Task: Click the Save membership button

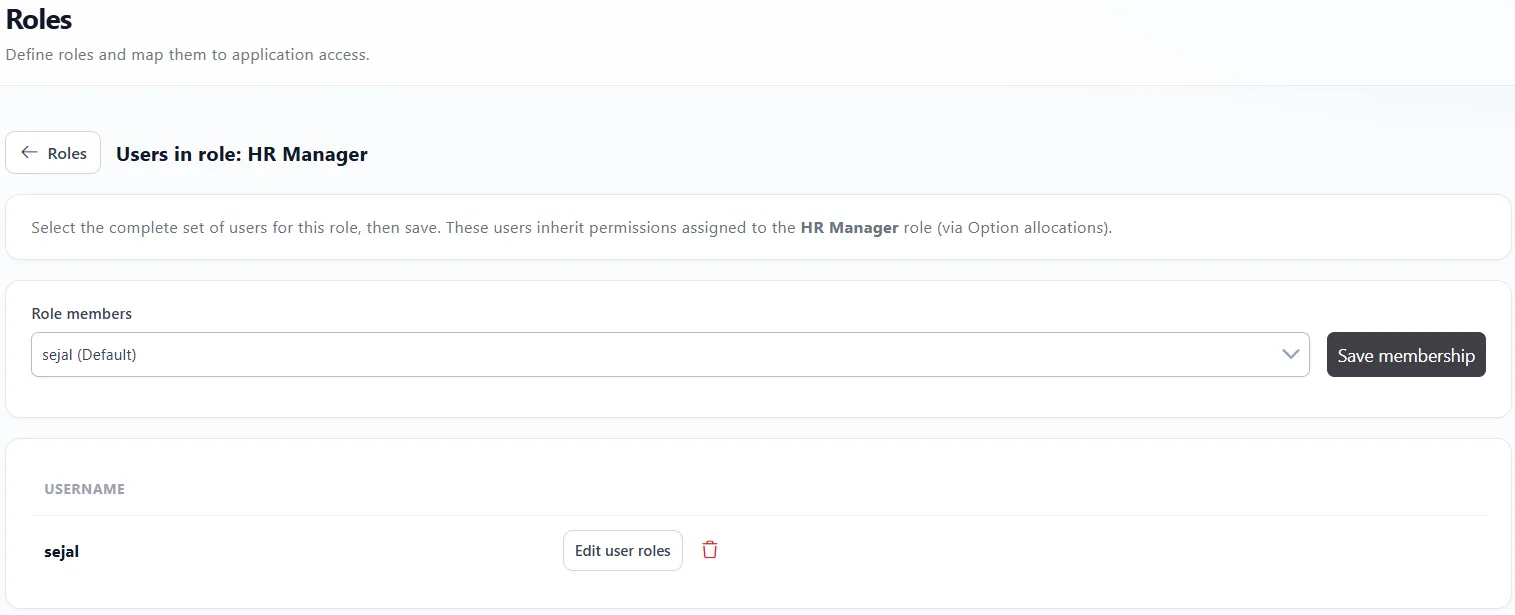Action: (x=1406, y=355)
